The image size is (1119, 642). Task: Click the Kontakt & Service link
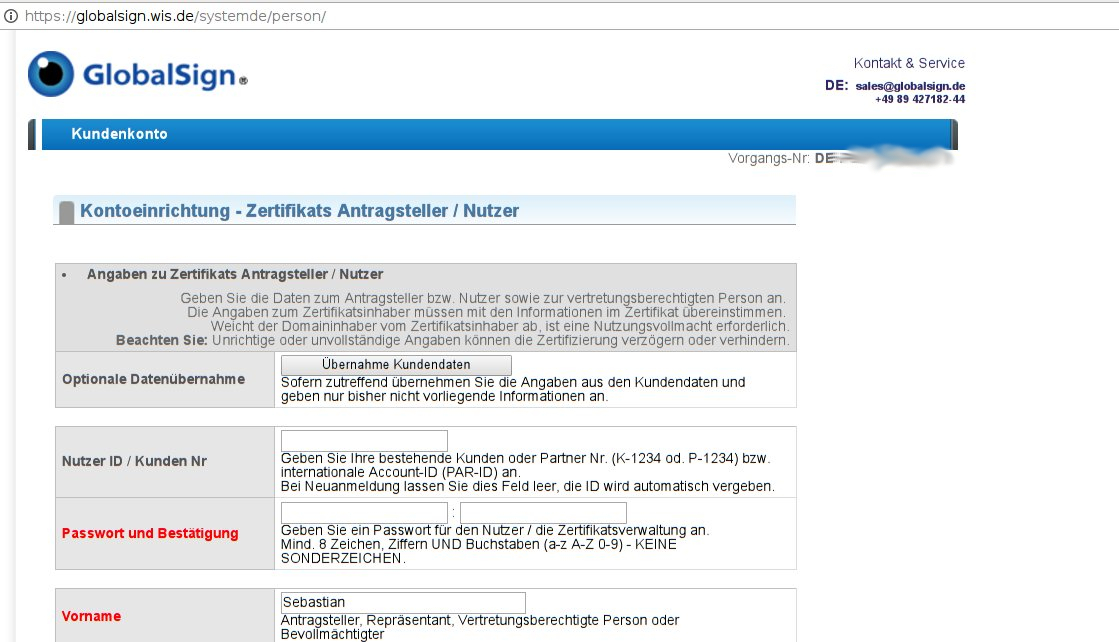[909, 63]
